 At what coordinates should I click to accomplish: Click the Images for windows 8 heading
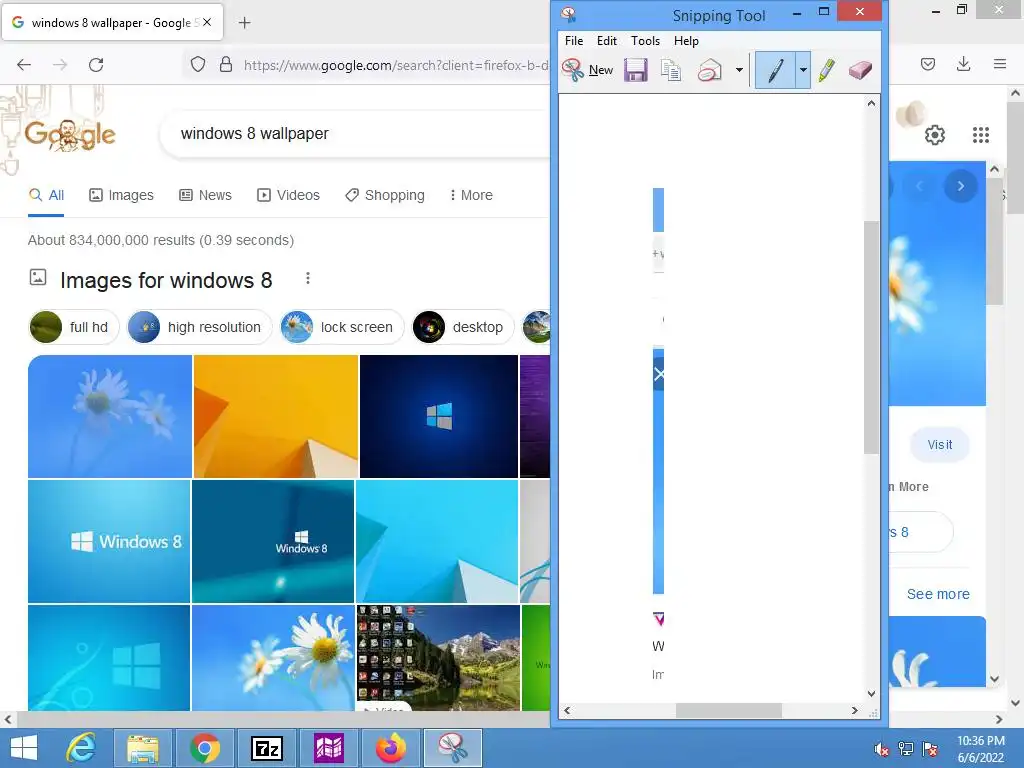coord(166,280)
